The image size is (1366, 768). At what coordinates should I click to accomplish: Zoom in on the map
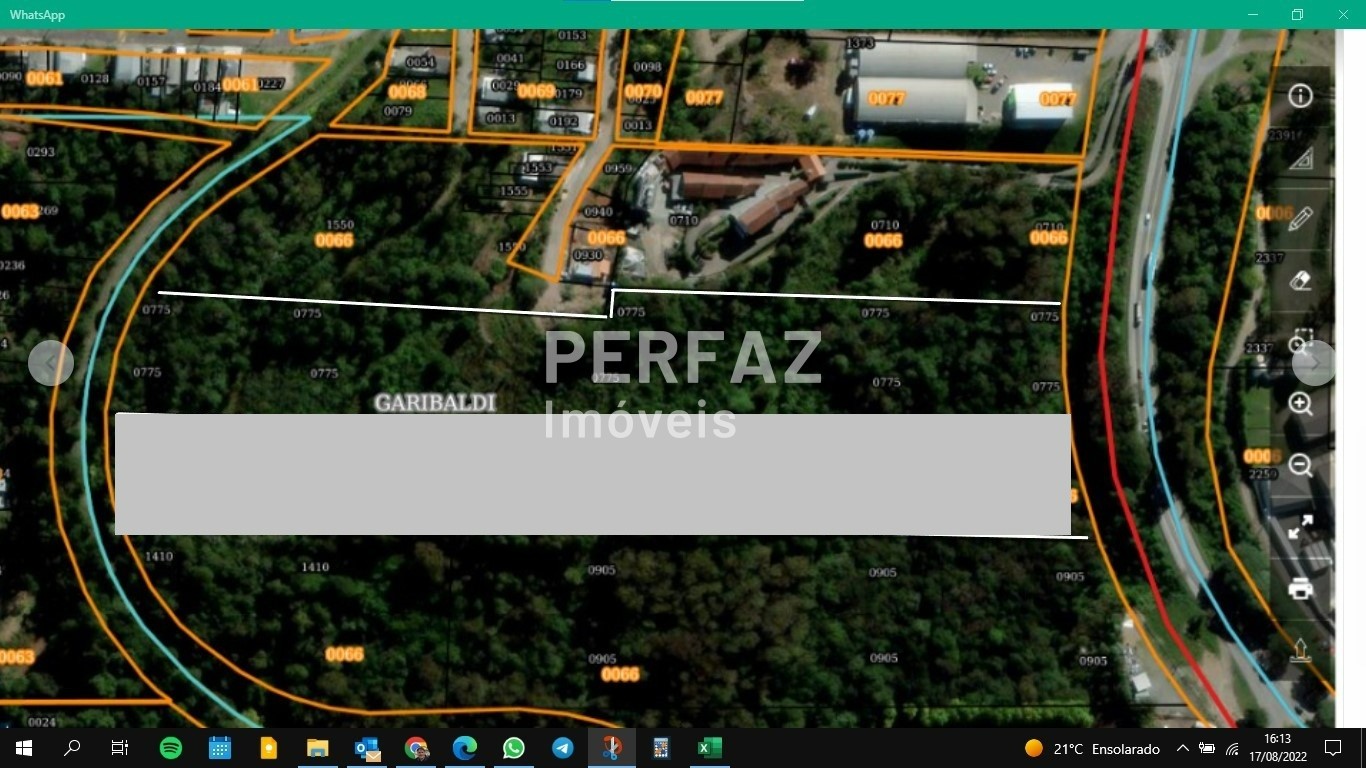tap(1300, 404)
